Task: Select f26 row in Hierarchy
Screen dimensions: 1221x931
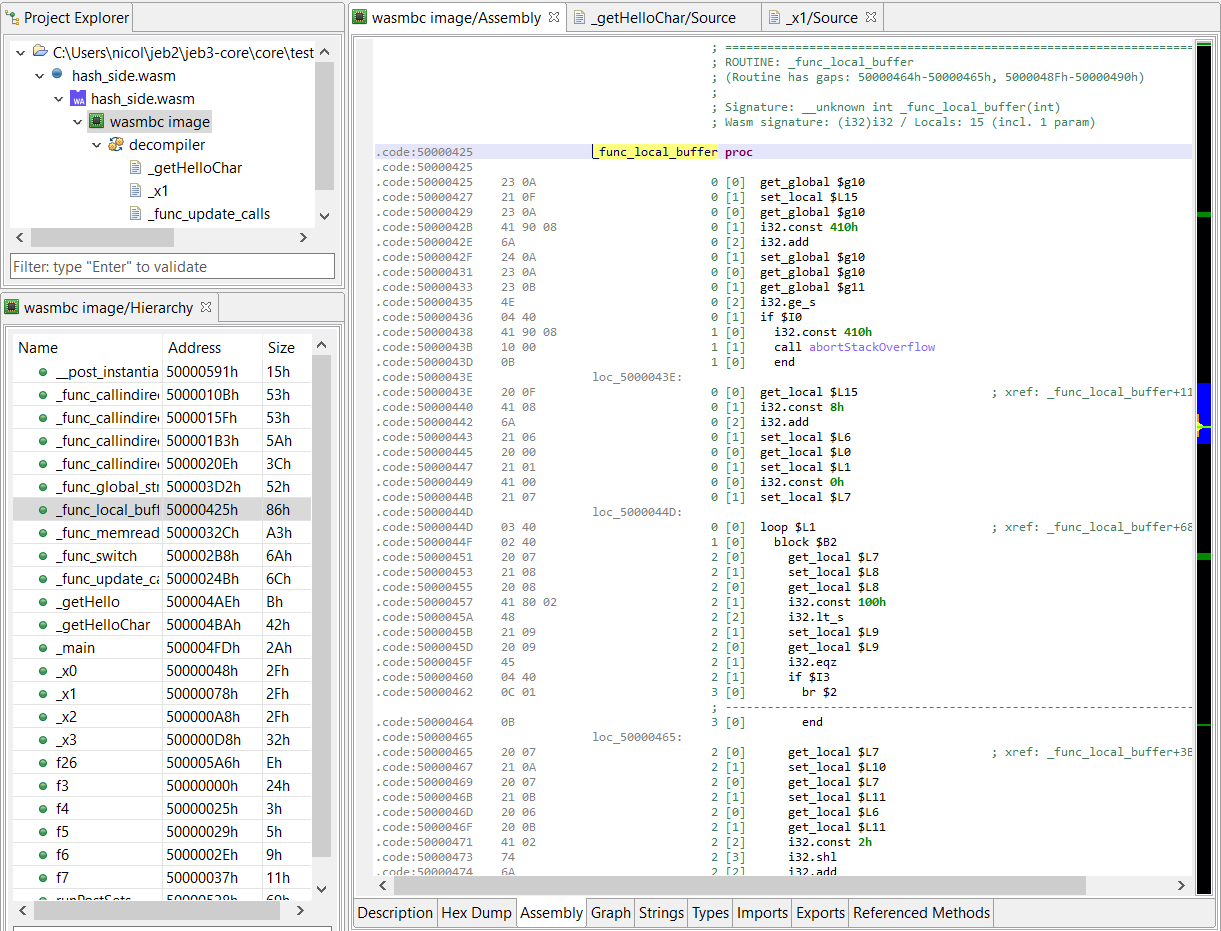Action: [162, 762]
